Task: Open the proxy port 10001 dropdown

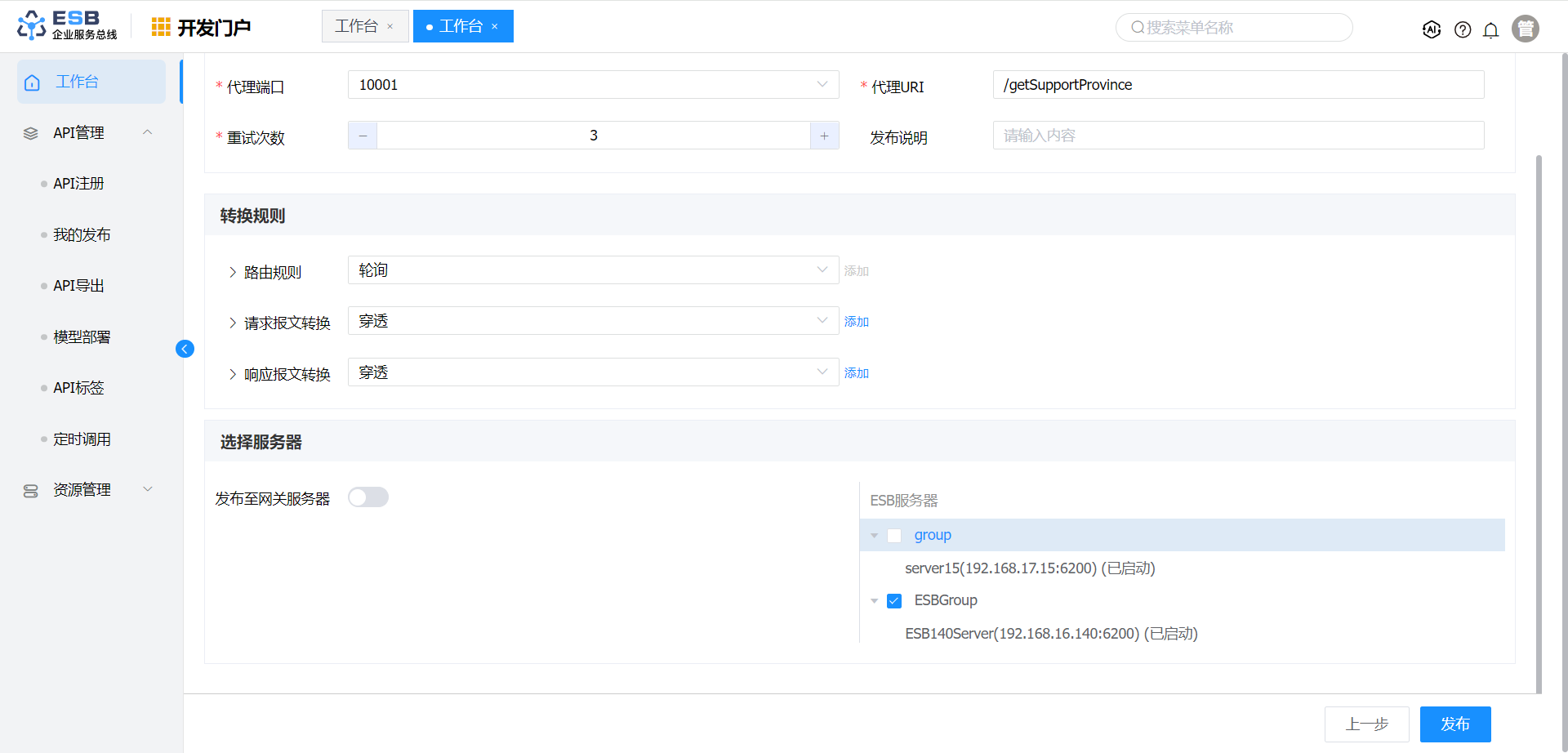Action: click(593, 85)
